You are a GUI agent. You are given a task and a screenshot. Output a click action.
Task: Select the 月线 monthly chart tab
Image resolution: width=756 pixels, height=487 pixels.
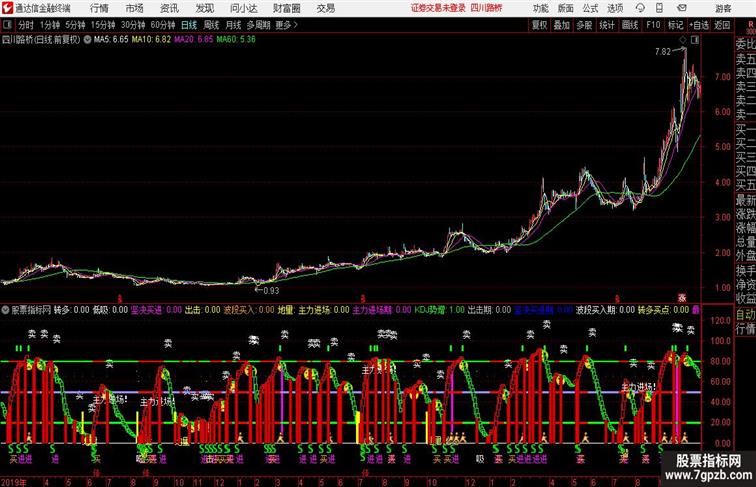(233, 25)
